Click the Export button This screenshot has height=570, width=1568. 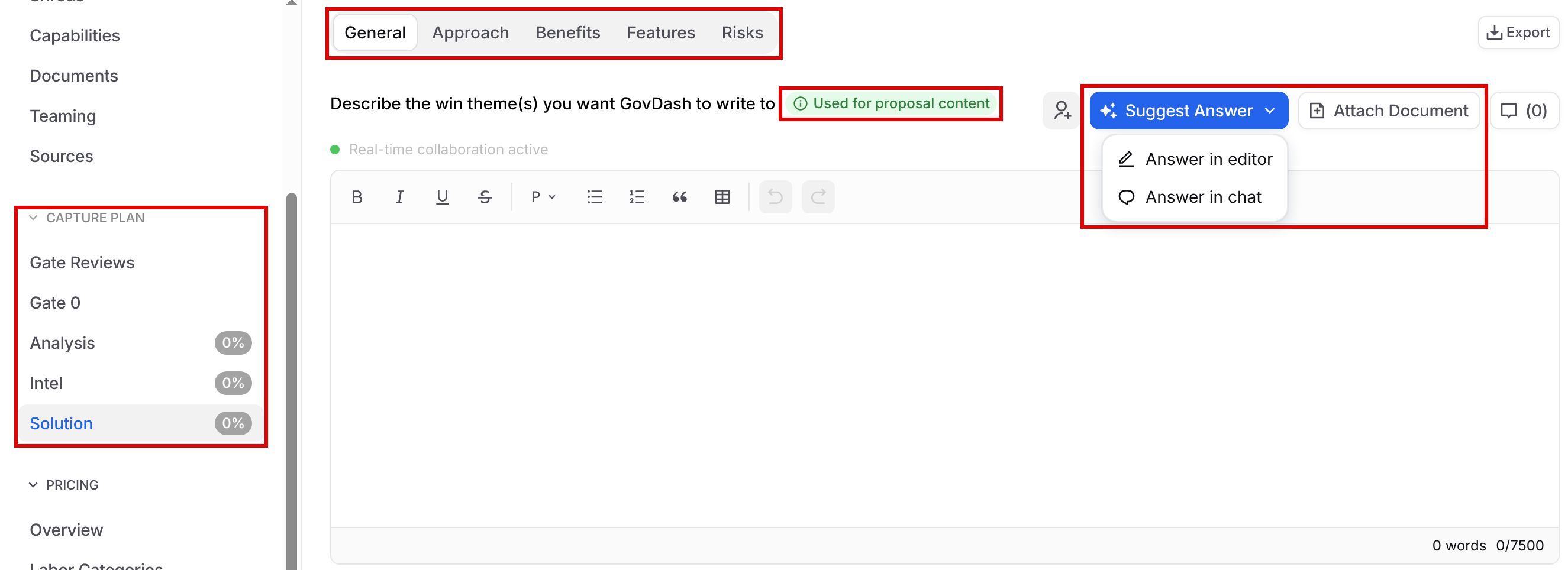1518,33
